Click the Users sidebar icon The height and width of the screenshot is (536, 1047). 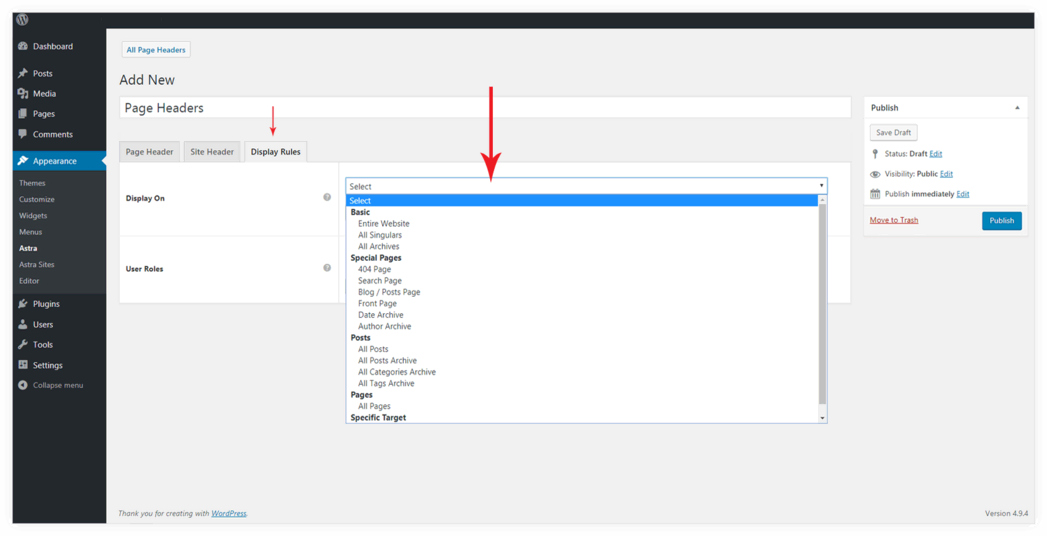23,324
